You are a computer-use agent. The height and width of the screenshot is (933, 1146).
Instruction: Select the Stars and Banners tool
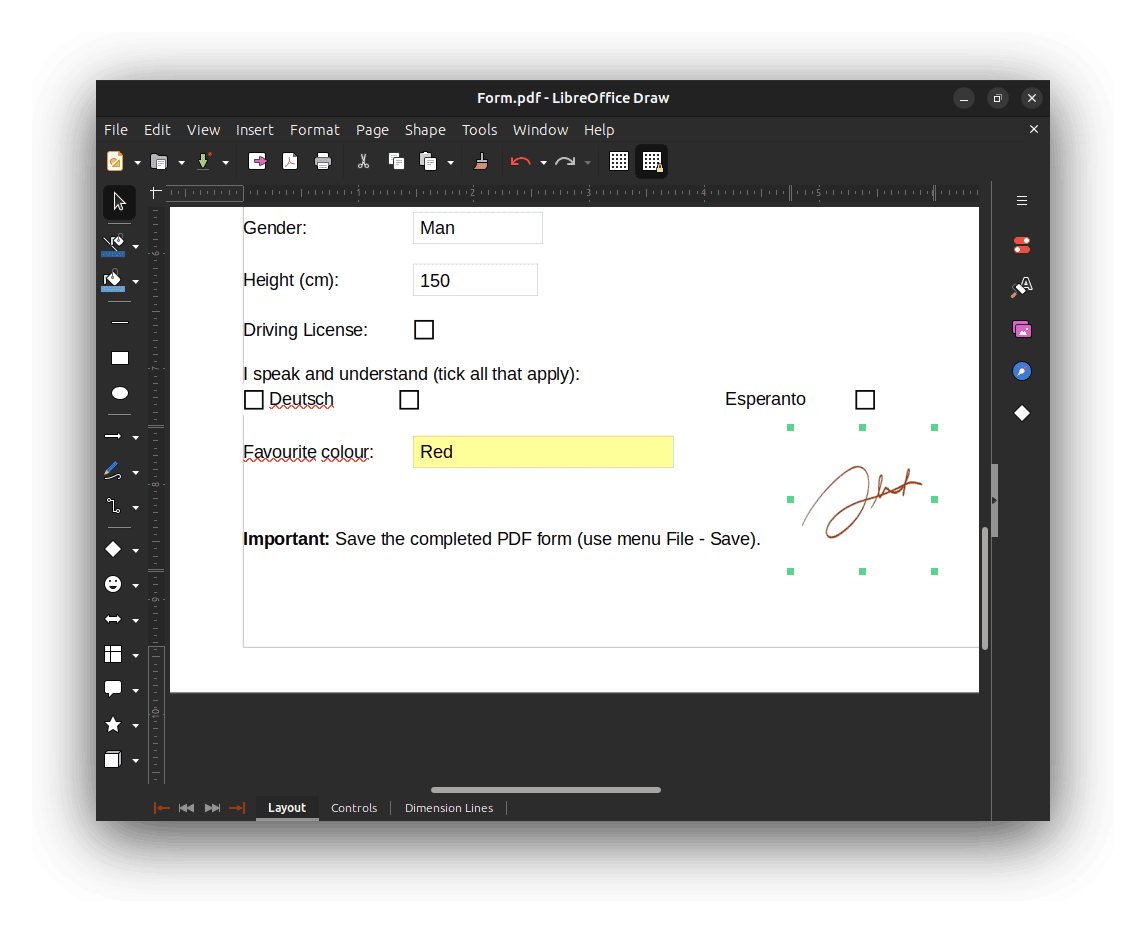click(113, 724)
